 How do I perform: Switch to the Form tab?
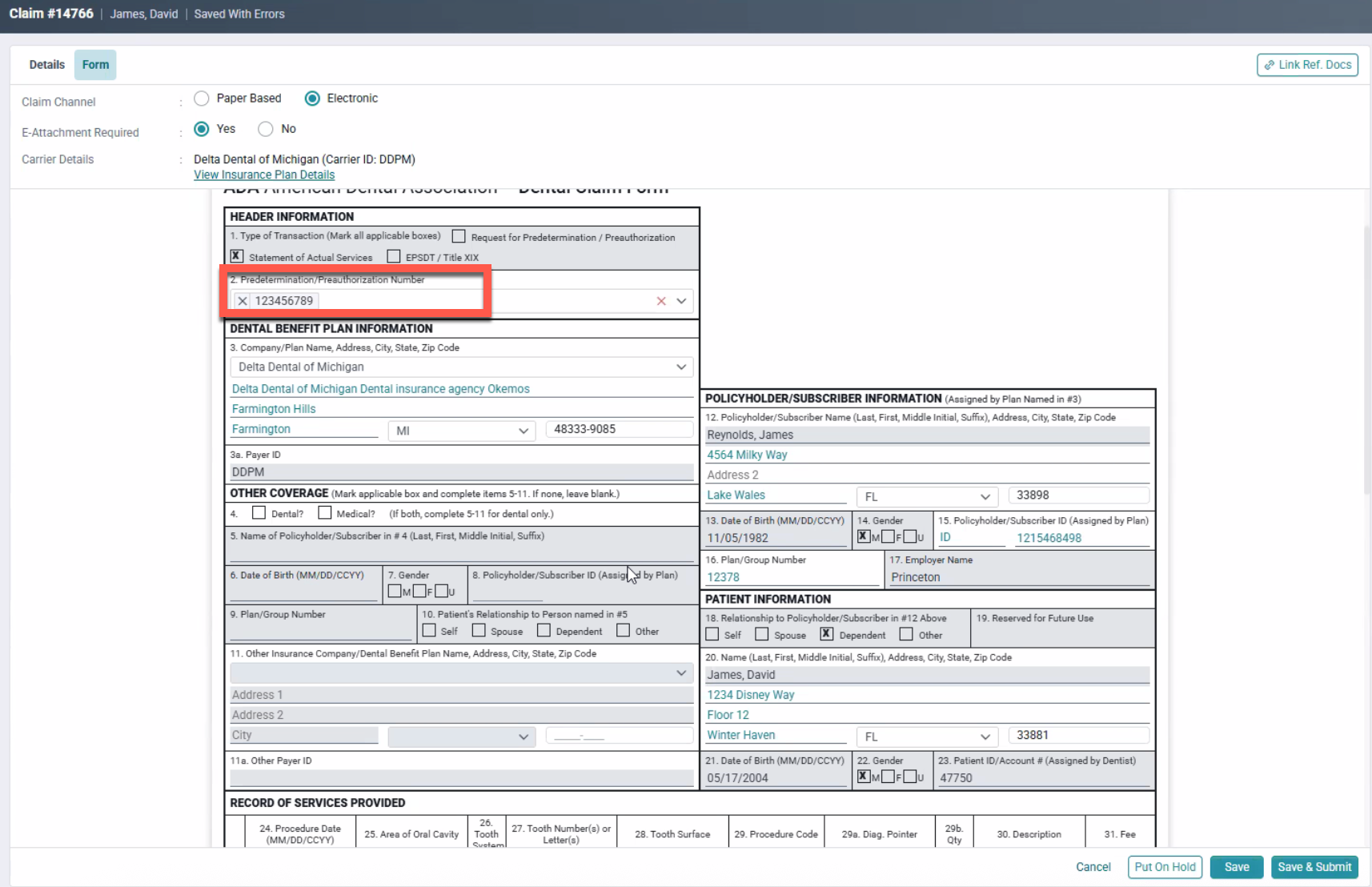click(95, 65)
